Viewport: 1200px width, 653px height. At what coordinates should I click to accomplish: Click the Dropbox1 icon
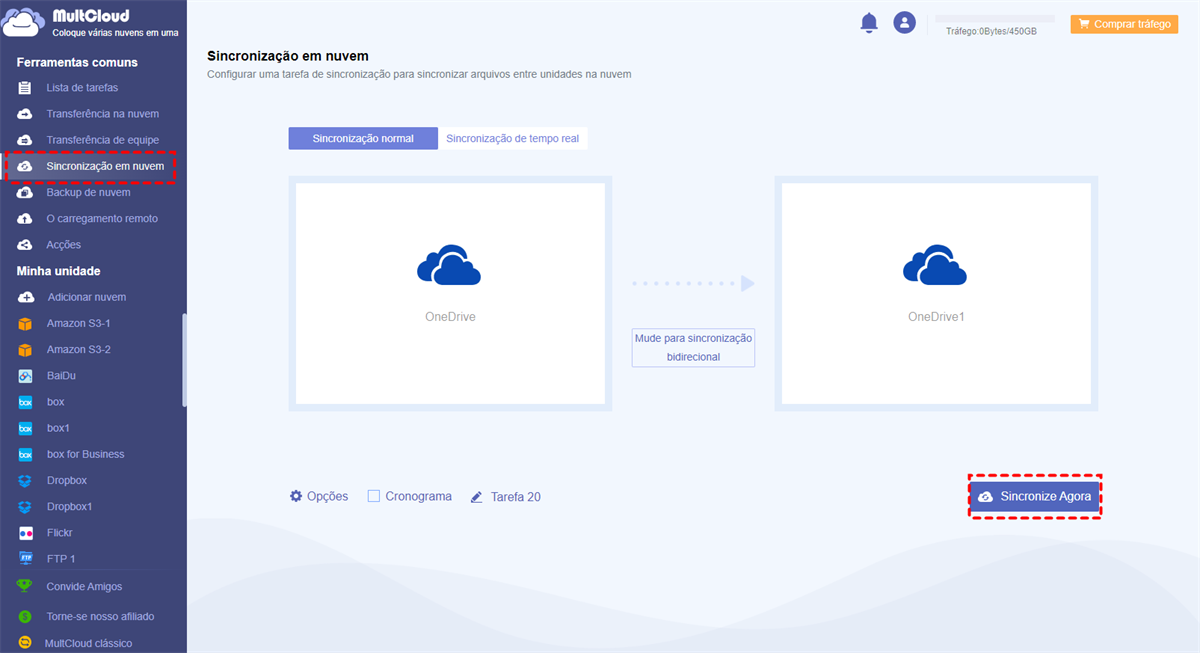pyautogui.click(x=25, y=507)
